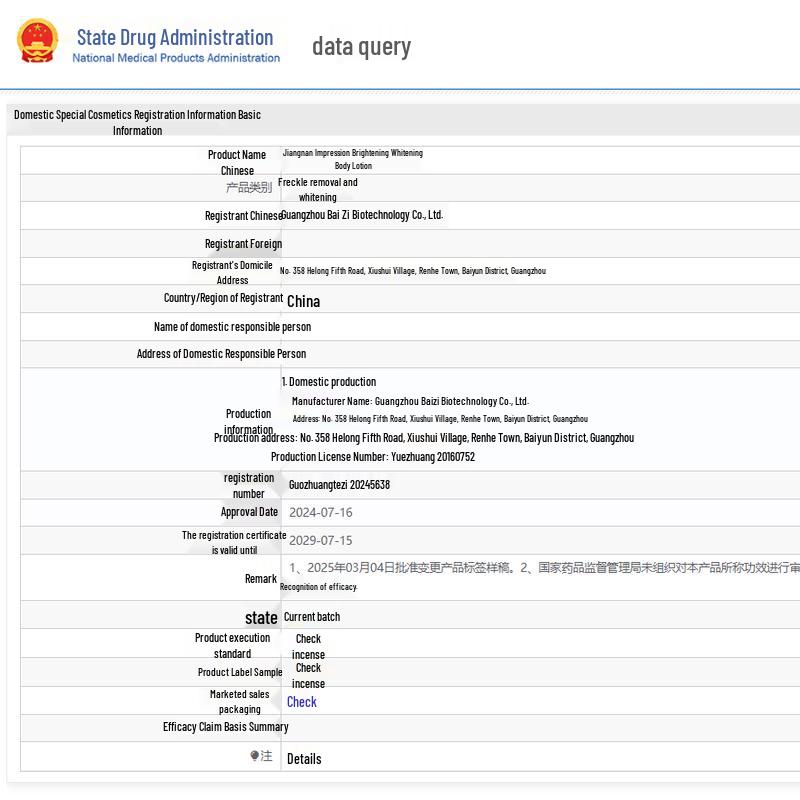Select Manufacturer Name Guangzhou Baizi Biotechnology line
Screen dimensions: 800x800
pos(410,402)
